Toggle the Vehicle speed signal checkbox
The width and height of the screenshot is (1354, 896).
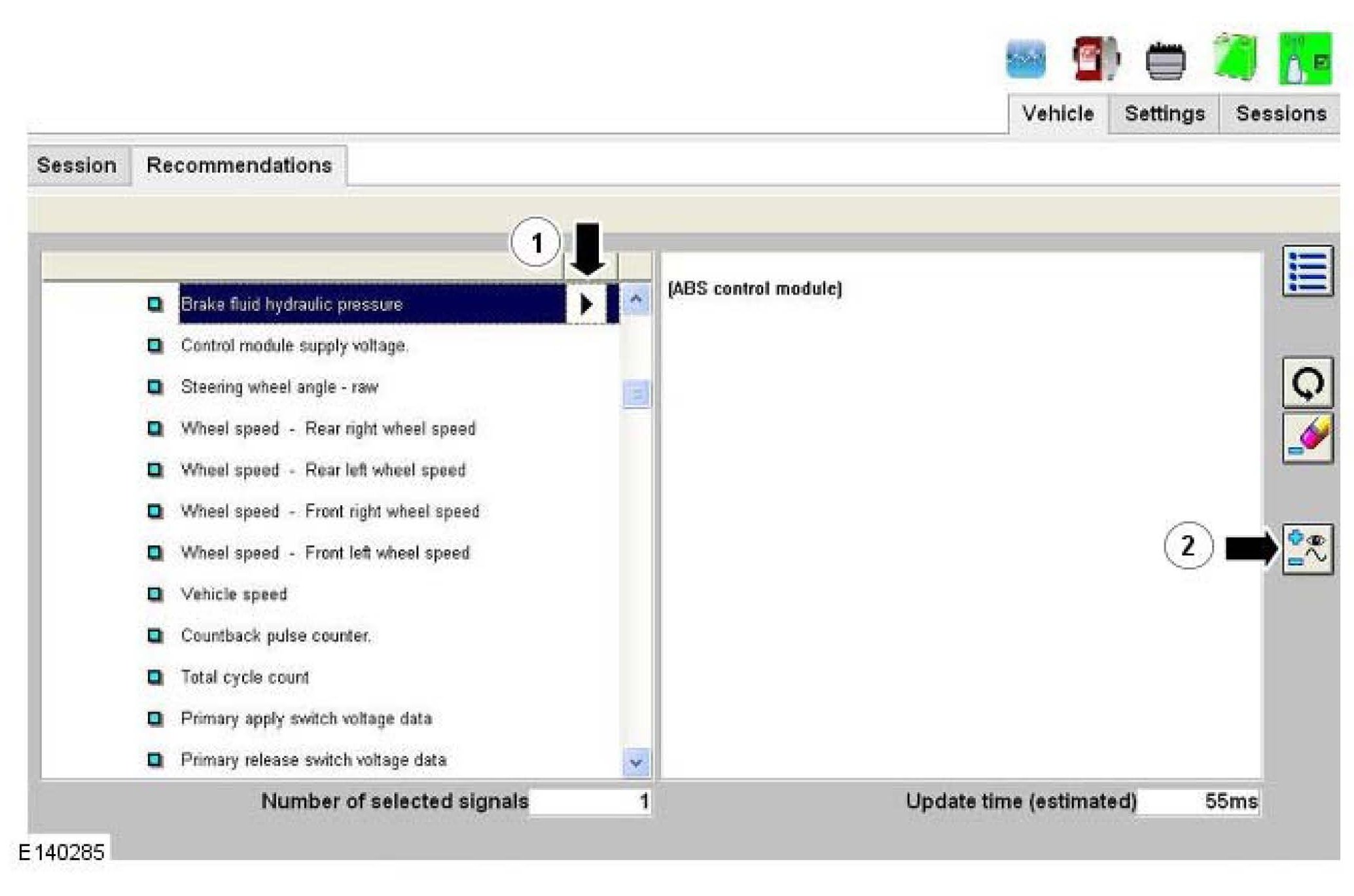point(155,594)
